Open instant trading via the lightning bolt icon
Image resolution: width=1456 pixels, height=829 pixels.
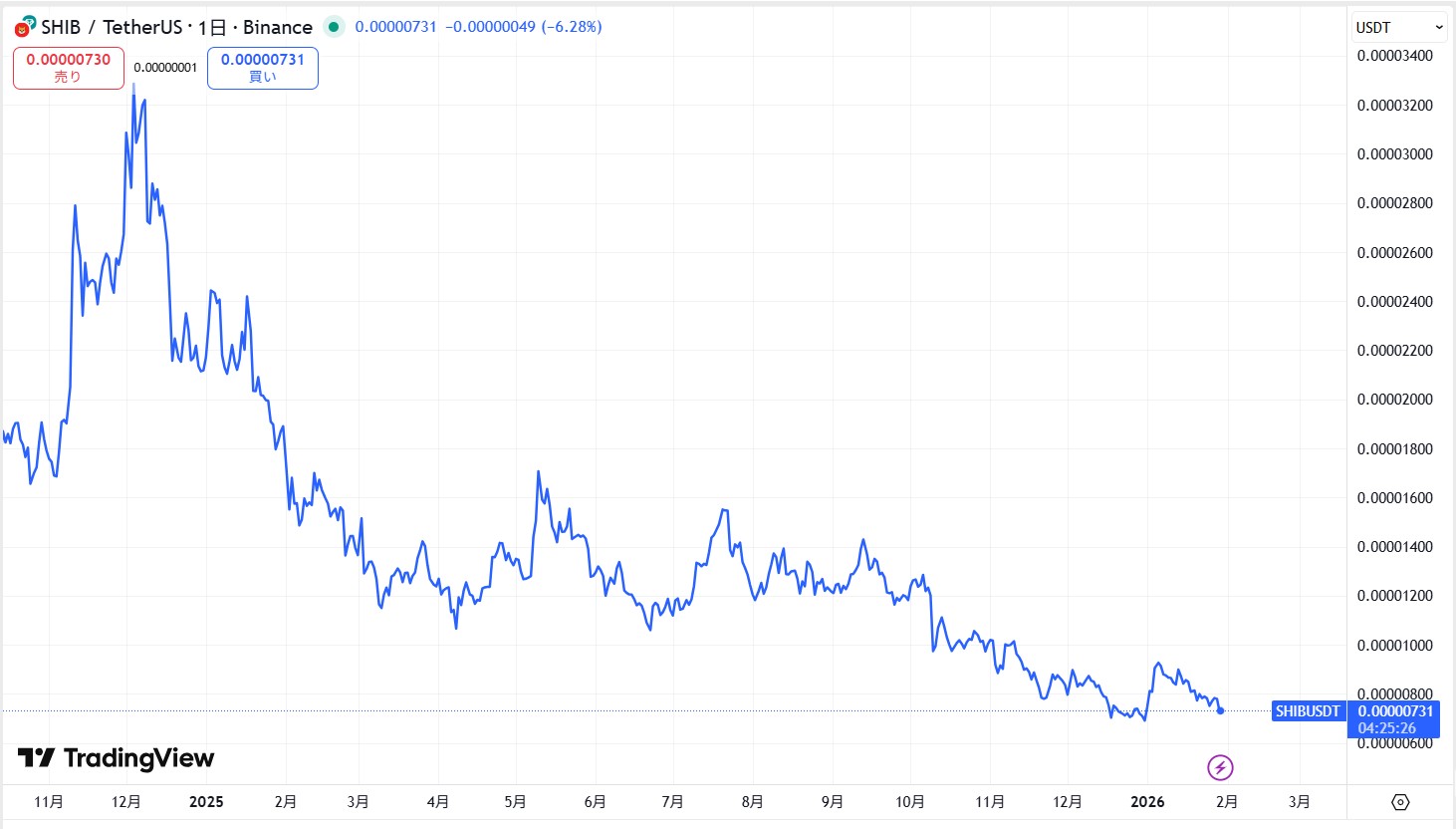tap(1219, 766)
